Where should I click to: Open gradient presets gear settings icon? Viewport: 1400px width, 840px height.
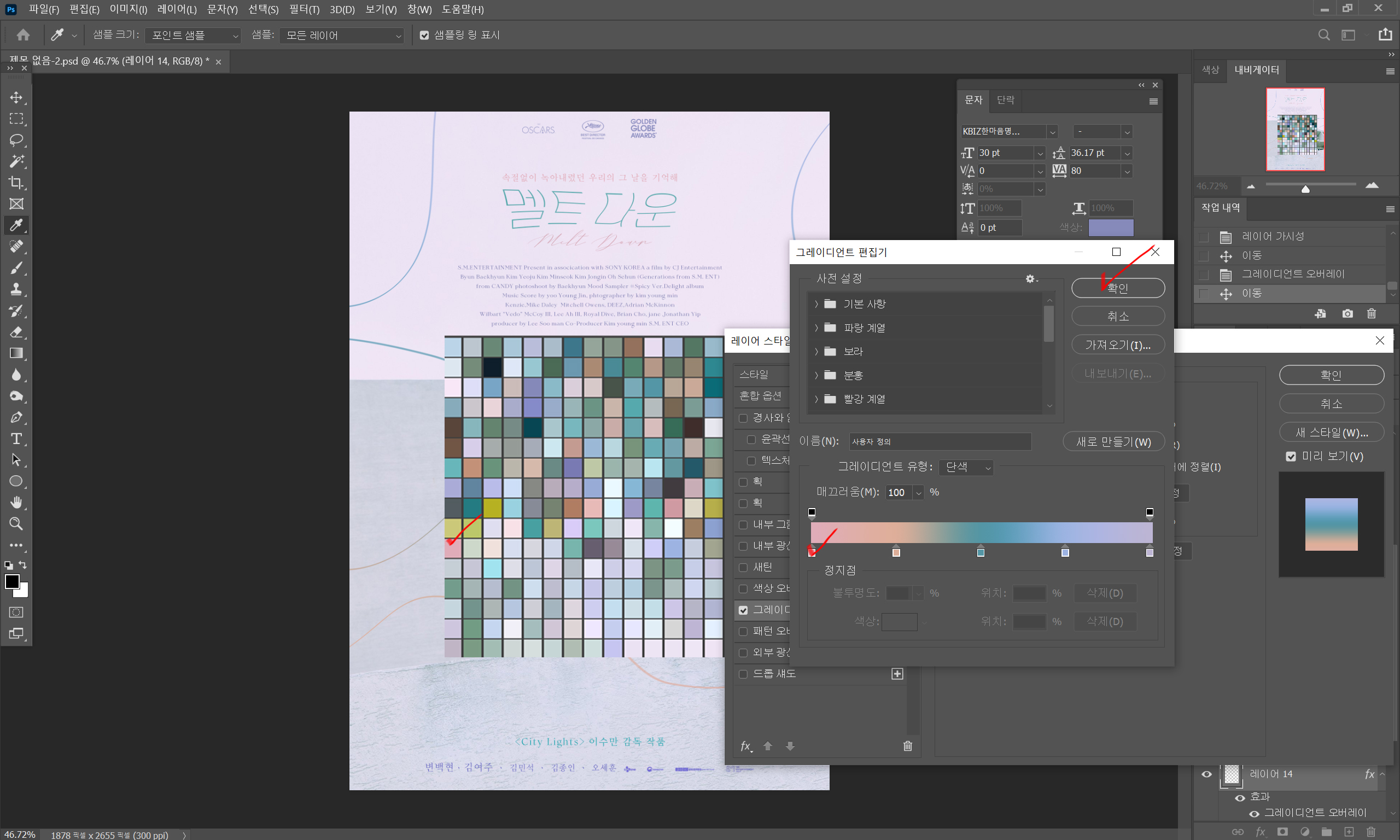coord(1031,278)
